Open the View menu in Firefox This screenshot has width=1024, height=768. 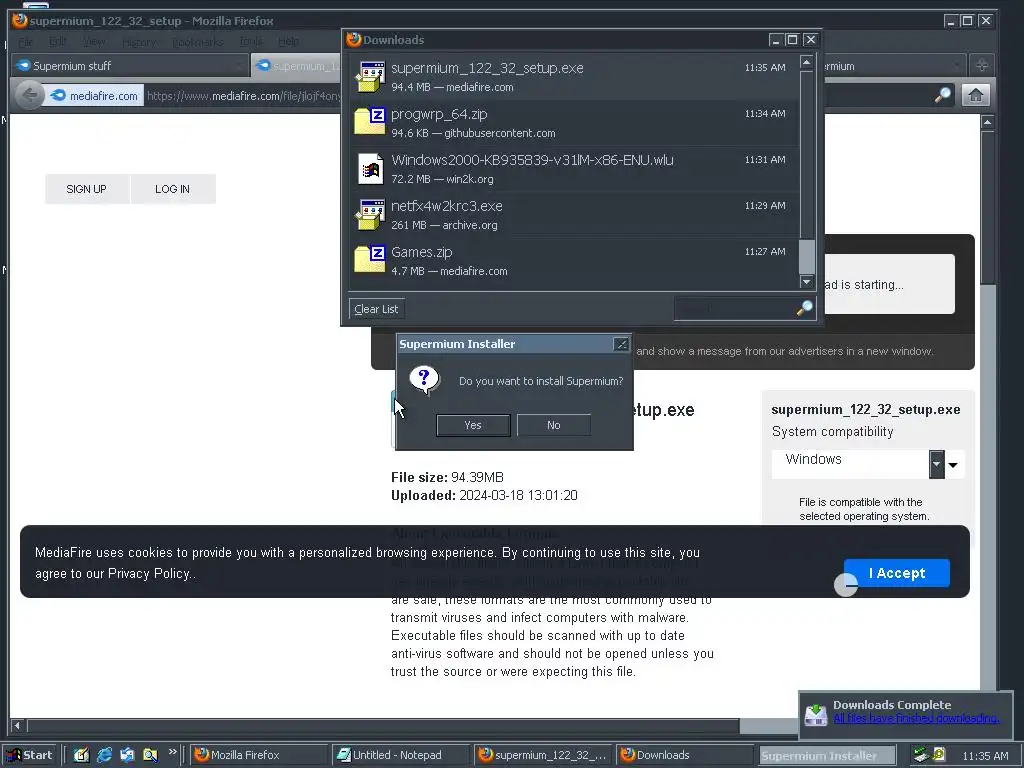pos(94,42)
